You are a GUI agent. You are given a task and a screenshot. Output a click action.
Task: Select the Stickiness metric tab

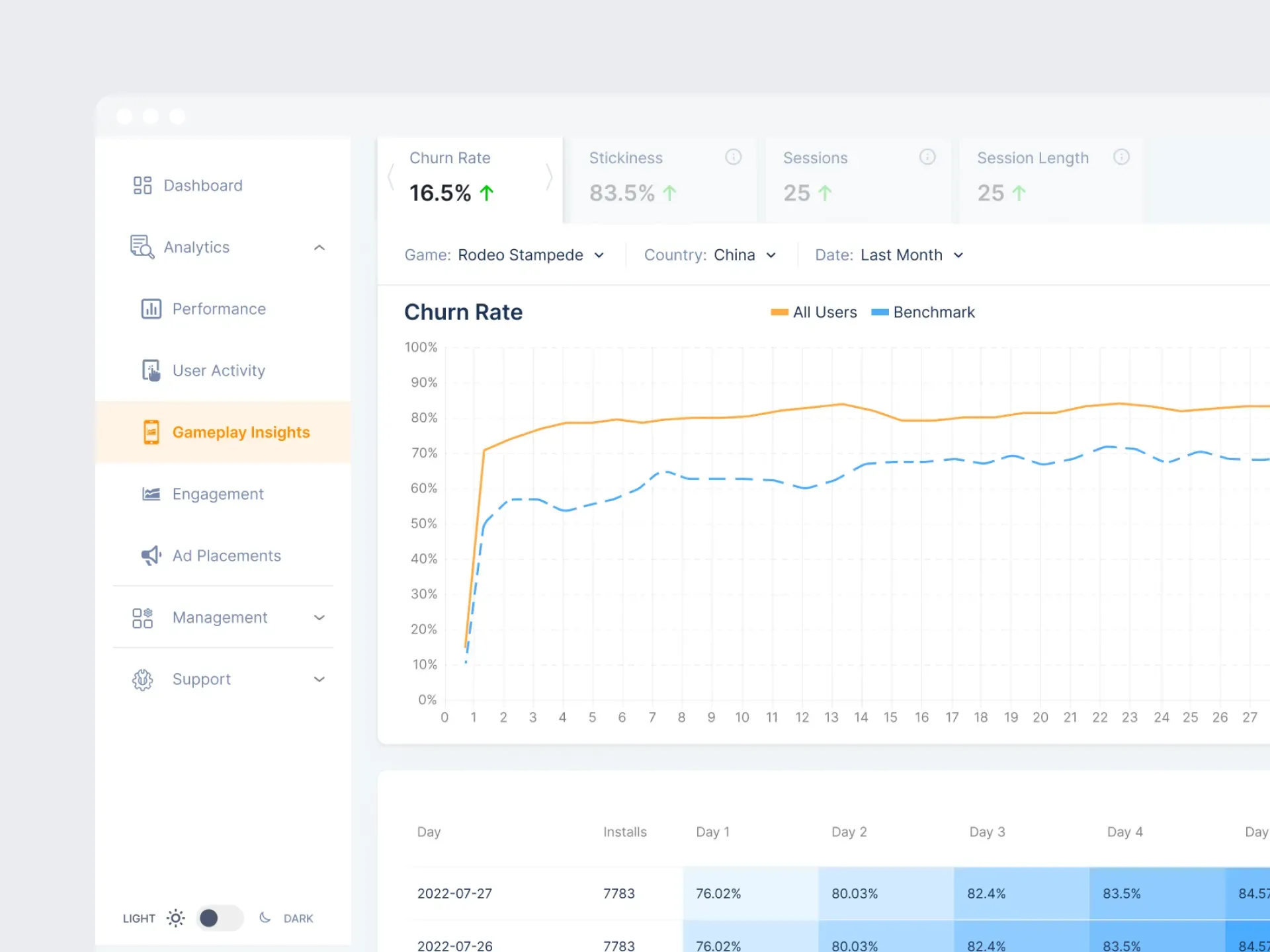[x=664, y=180]
